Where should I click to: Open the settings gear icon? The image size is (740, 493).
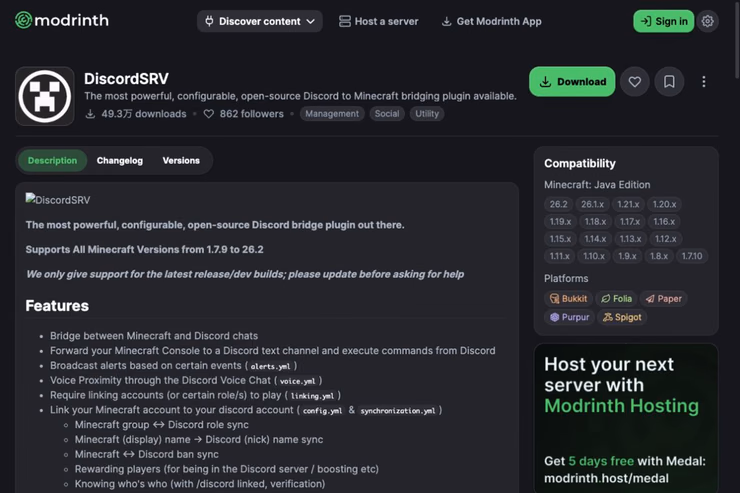pos(707,21)
